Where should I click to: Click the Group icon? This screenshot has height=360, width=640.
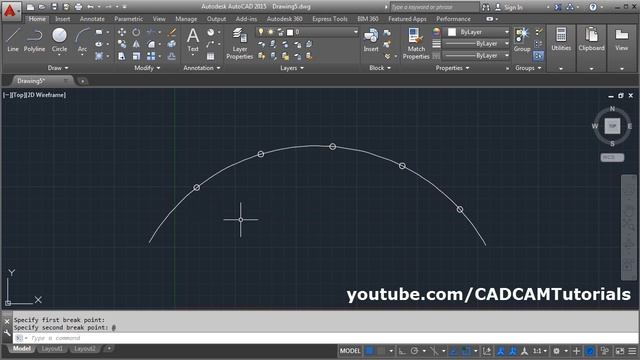coord(522,40)
